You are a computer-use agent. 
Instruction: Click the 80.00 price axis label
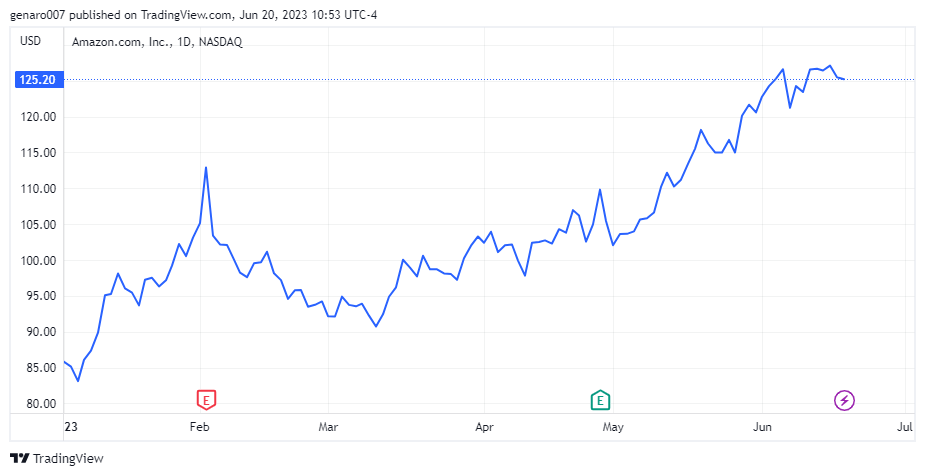pos(43,404)
